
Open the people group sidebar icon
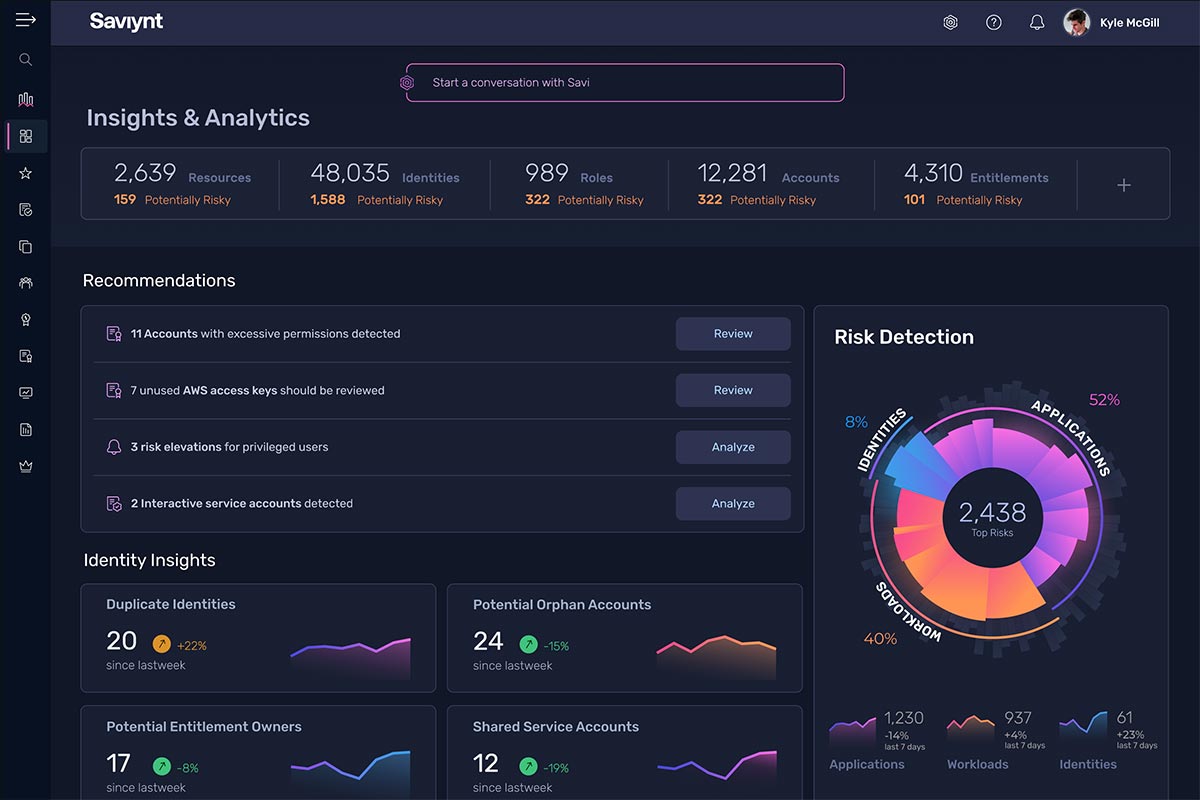[x=26, y=283]
